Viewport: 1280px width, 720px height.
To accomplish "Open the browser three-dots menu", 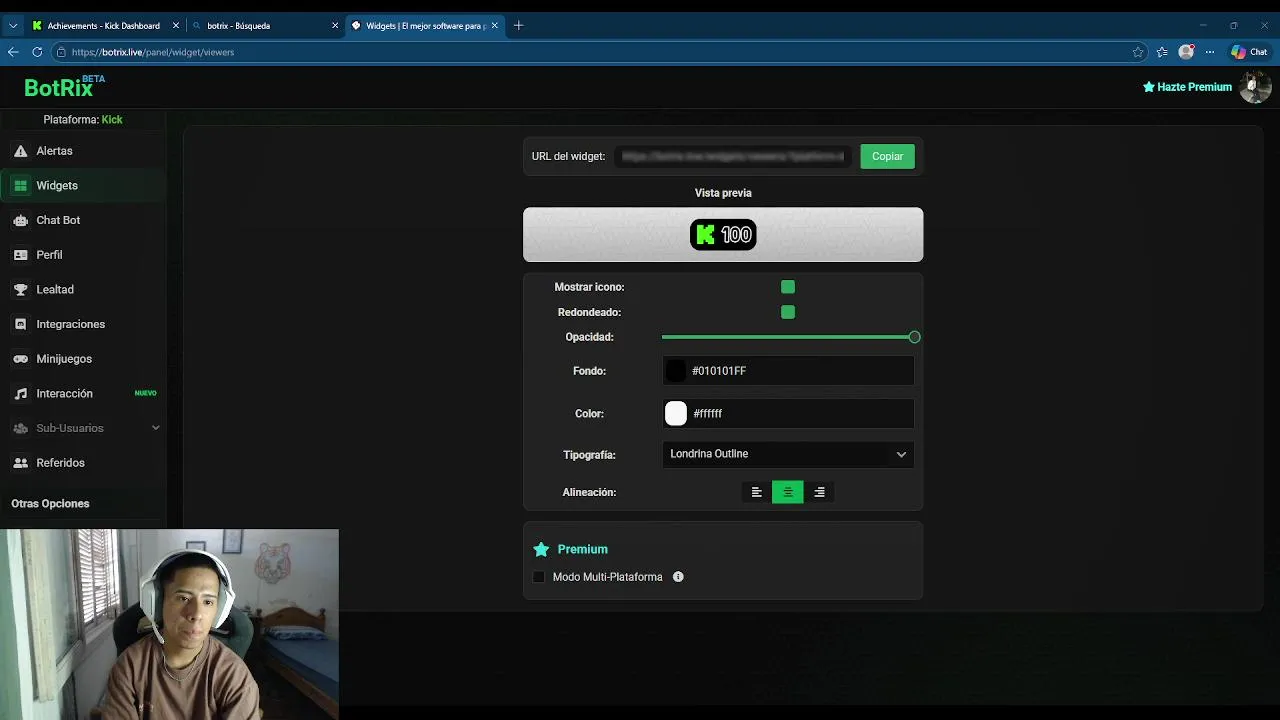I will (x=1210, y=52).
